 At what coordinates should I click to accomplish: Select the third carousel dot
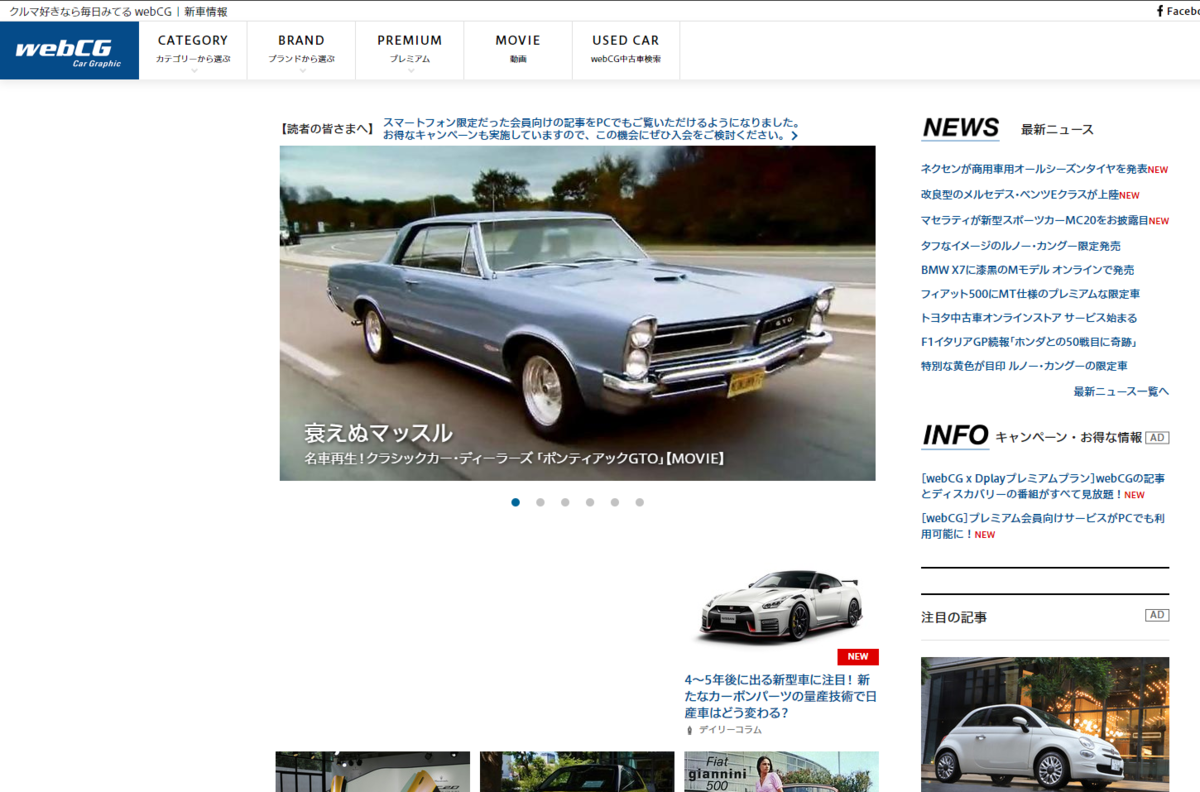pos(565,502)
